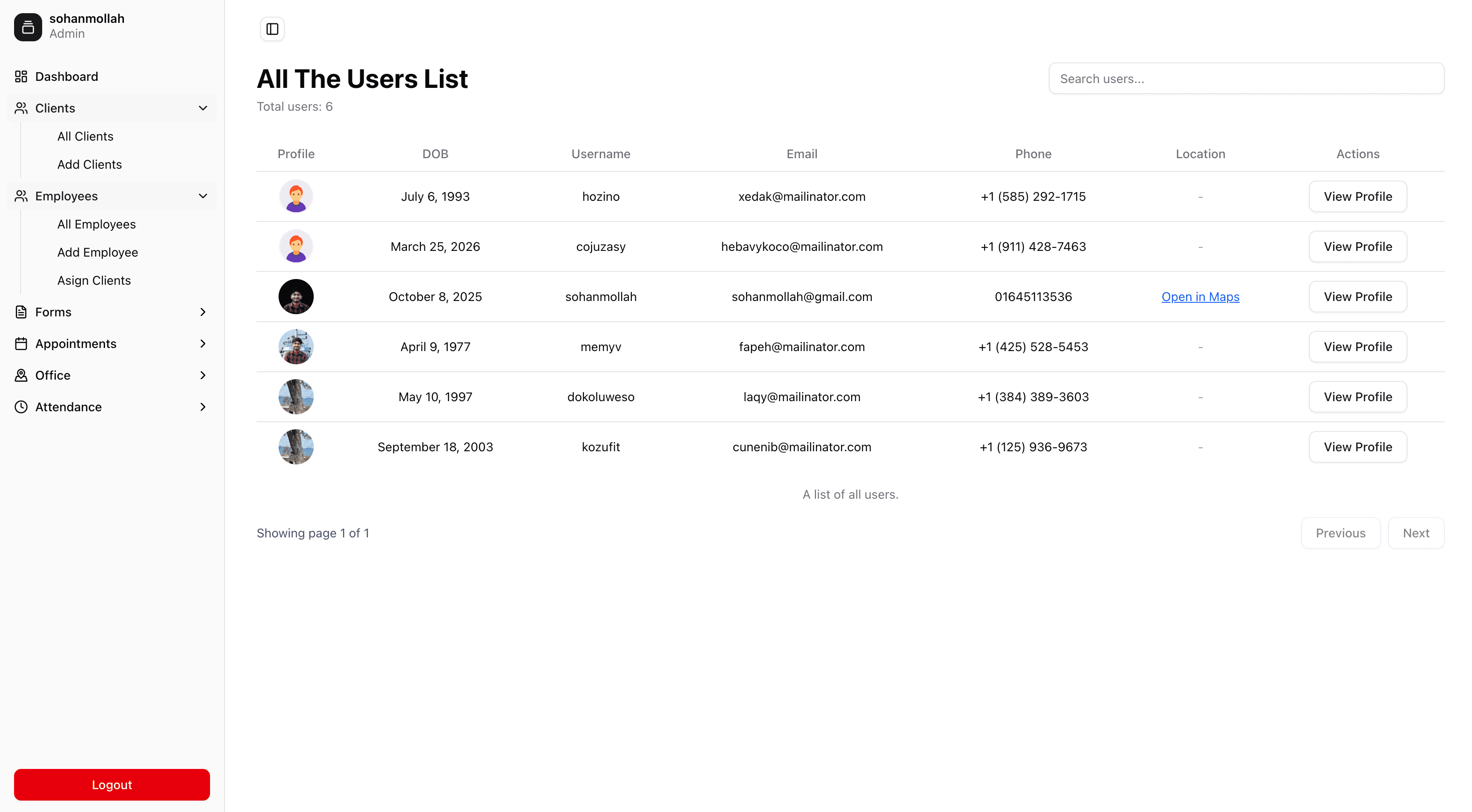The height and width of the screenshot is (812, 1472).
Task: Click the Dashboard icon in the sidebar
Action: [21, 76]
